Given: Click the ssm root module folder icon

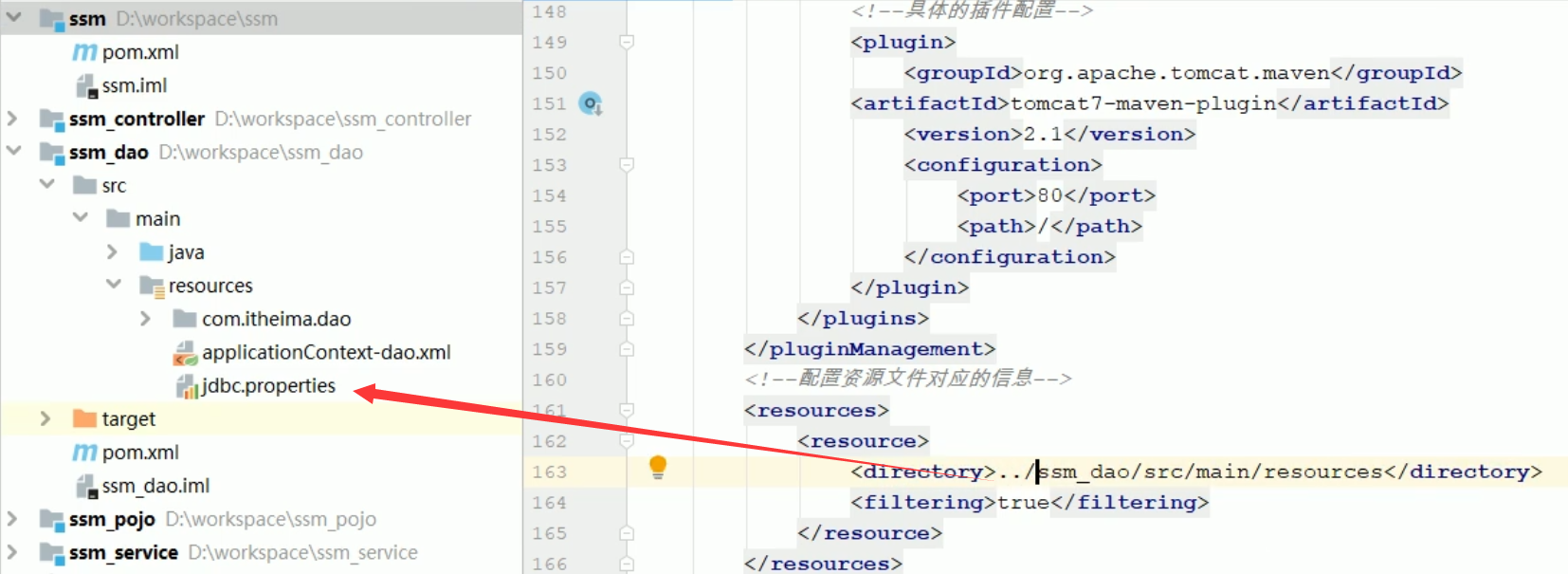Looking at the screenshot, I should coord(51,19).
